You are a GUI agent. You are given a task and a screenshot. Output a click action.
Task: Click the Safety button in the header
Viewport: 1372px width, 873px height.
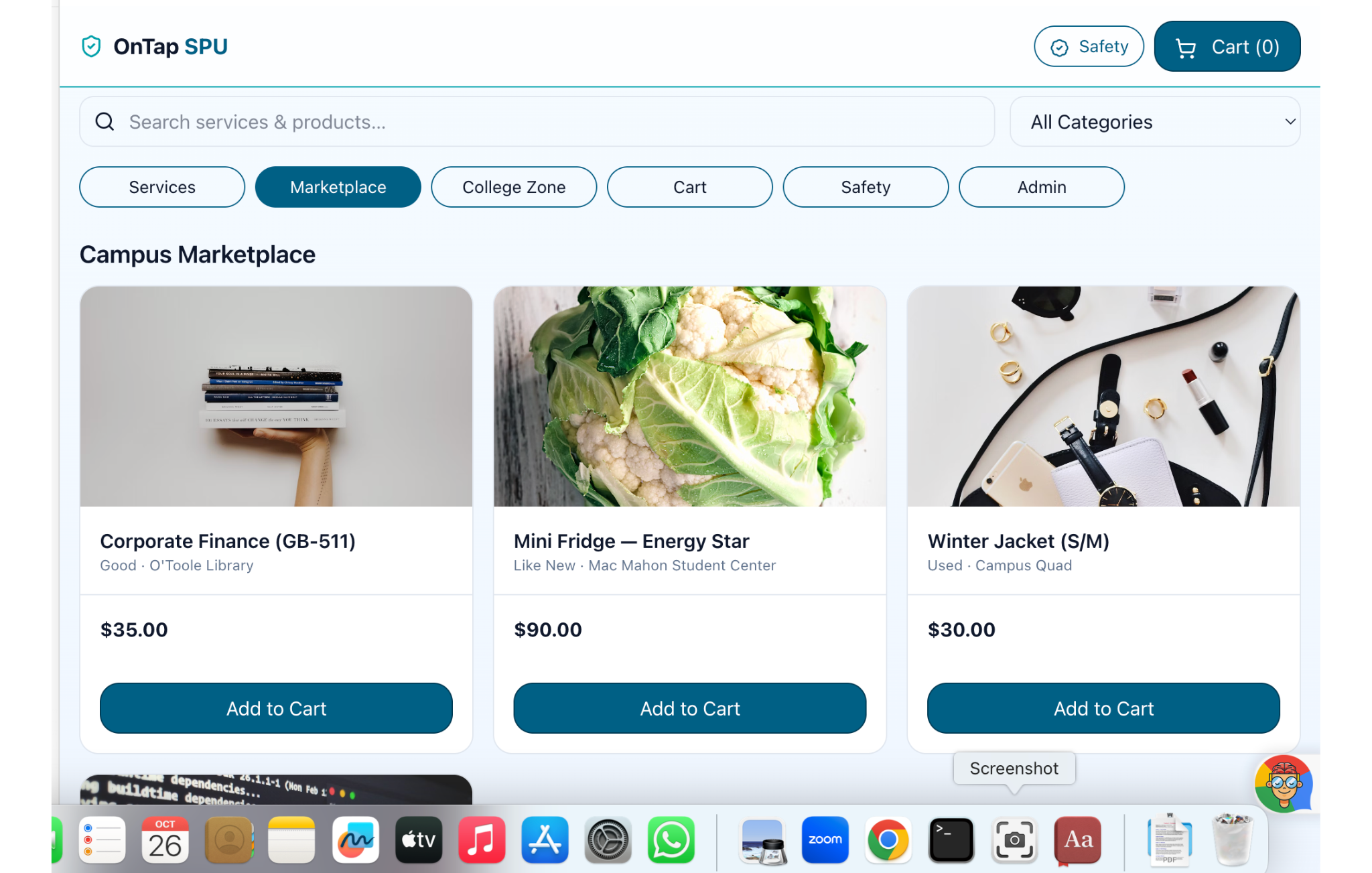point(1089,47)
